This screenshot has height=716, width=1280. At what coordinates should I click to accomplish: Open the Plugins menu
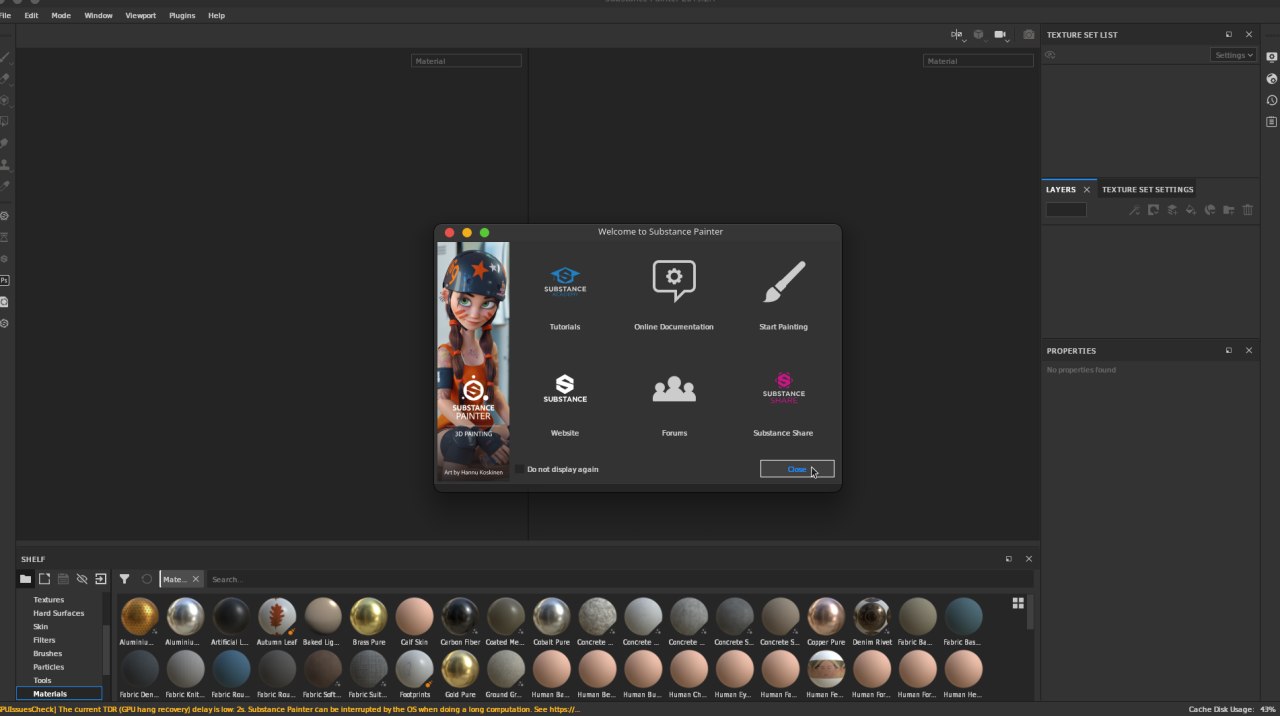182,16
